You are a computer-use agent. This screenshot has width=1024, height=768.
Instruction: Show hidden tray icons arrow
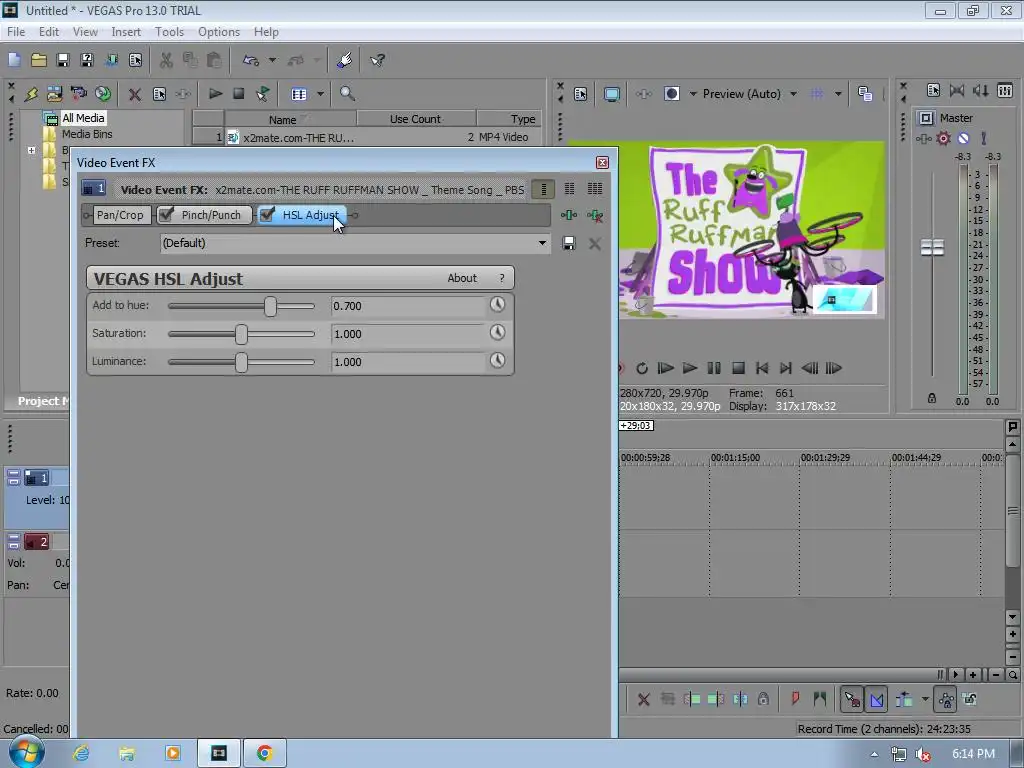coord(874,754)
